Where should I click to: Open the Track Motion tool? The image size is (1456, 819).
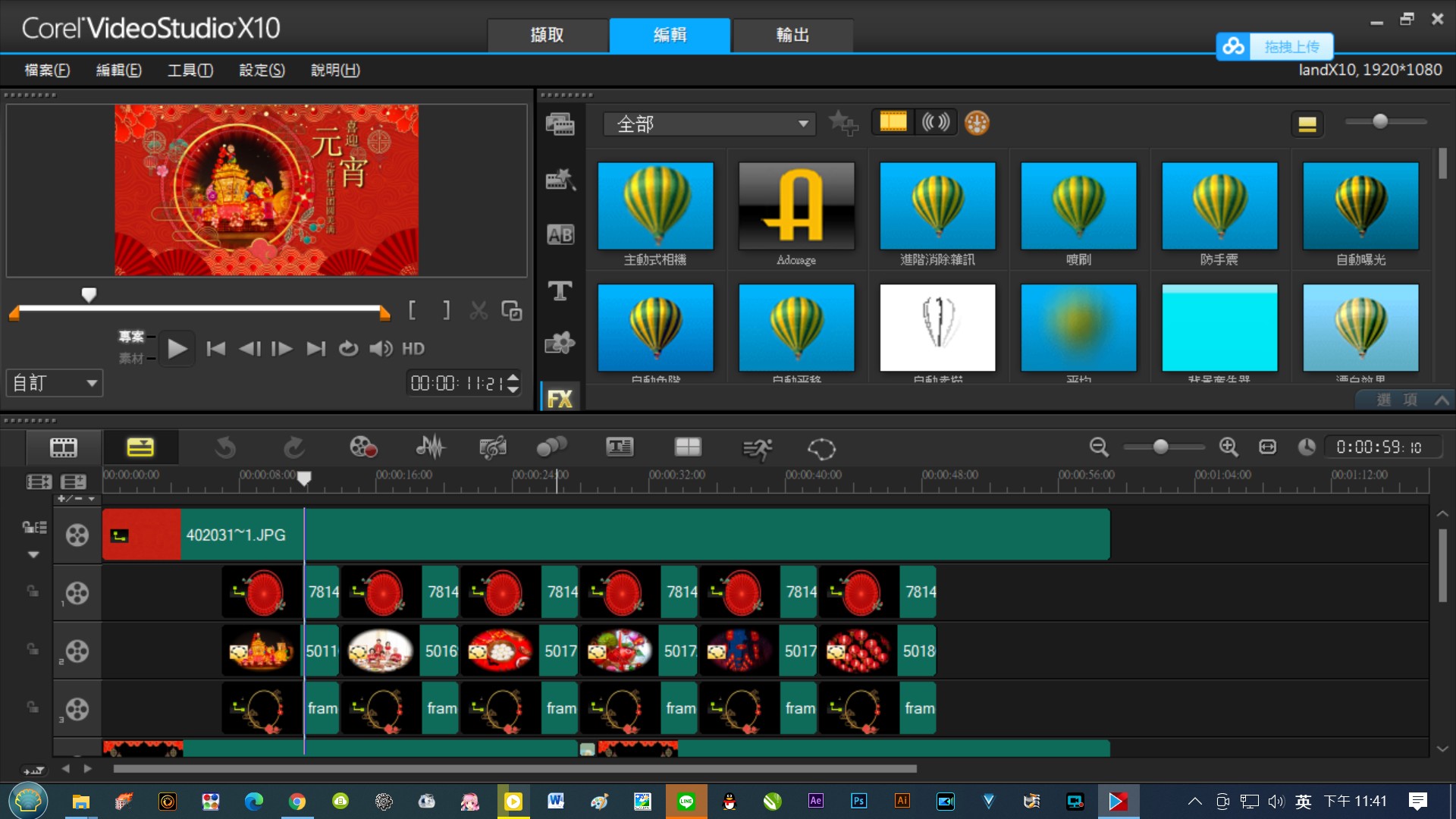pyautogui.click(x=551, y=448)
